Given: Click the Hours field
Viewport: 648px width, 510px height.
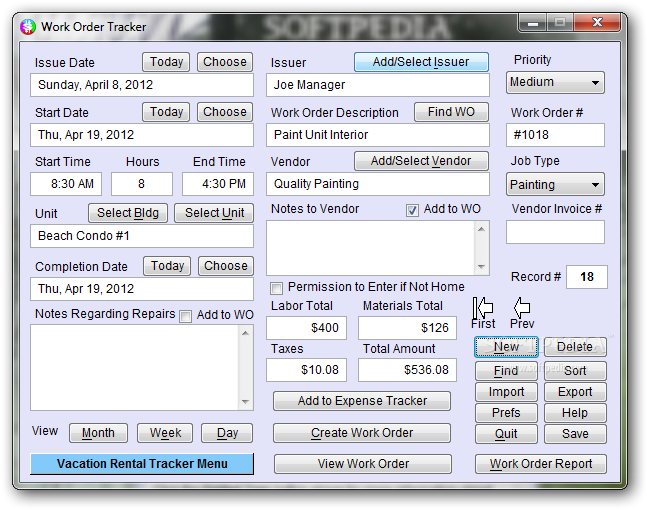Looking at the screenshot, I should point(142,184).
